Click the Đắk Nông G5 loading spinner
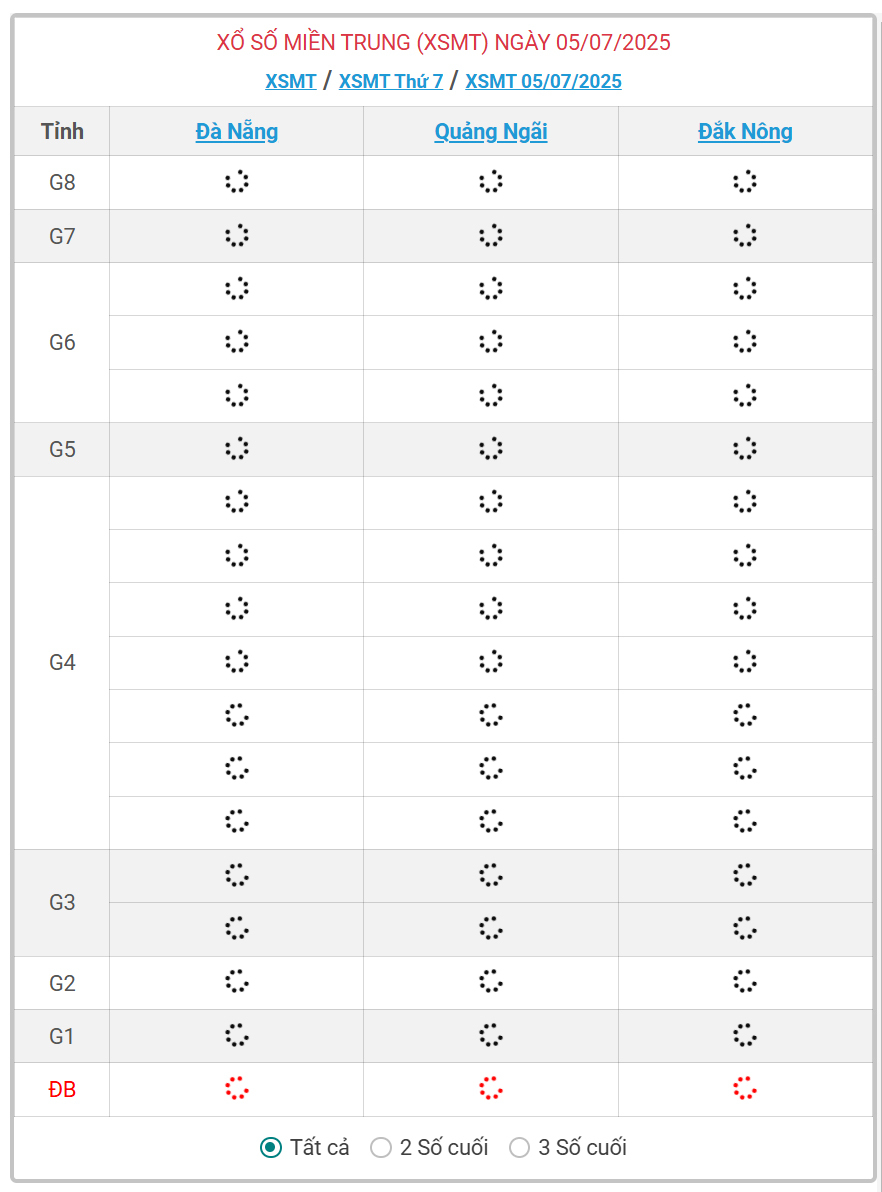Viewport: 882px width, 1192px height. coord(745,449)
